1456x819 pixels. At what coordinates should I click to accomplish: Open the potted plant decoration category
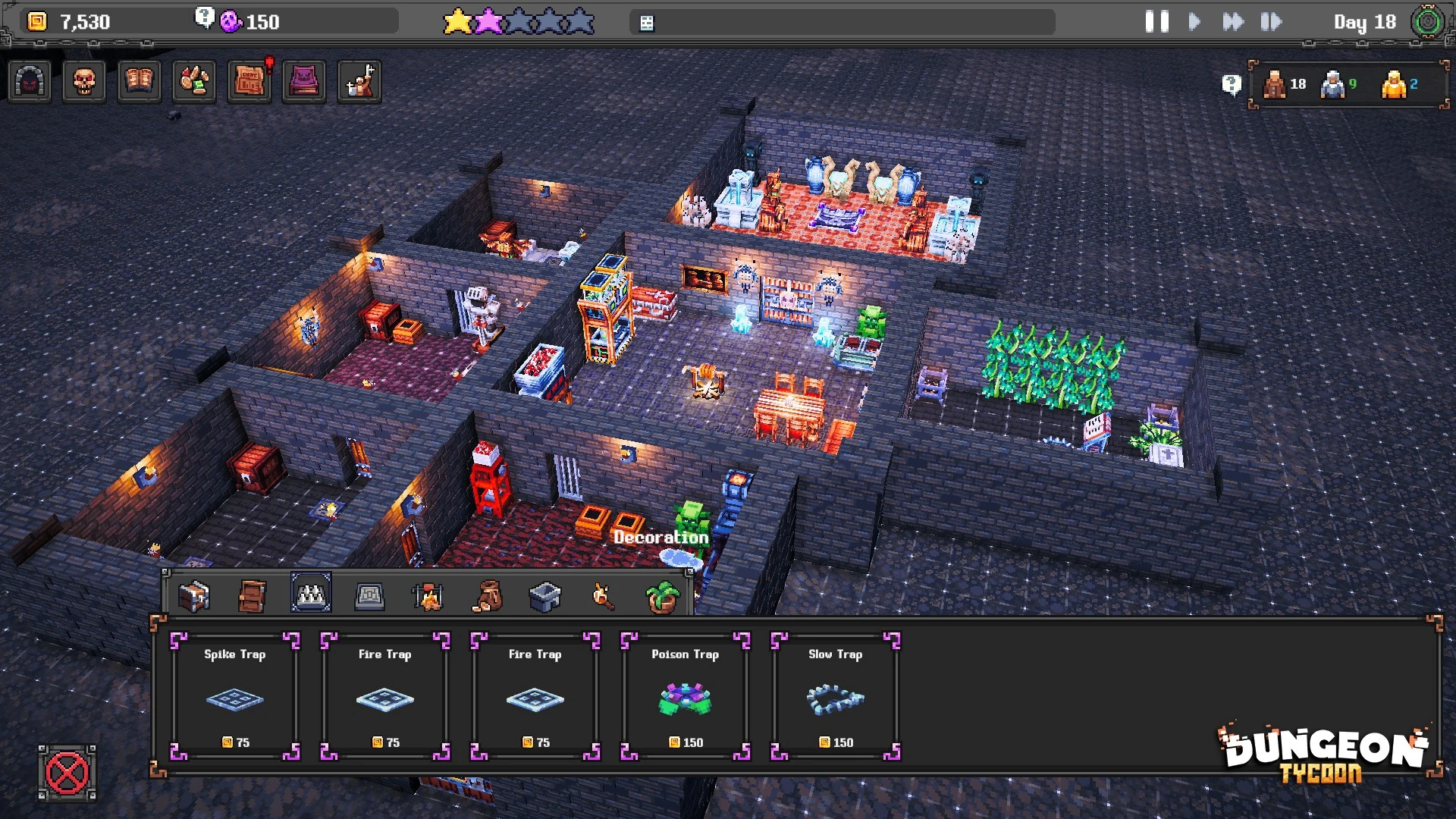(x=661, y=596)
